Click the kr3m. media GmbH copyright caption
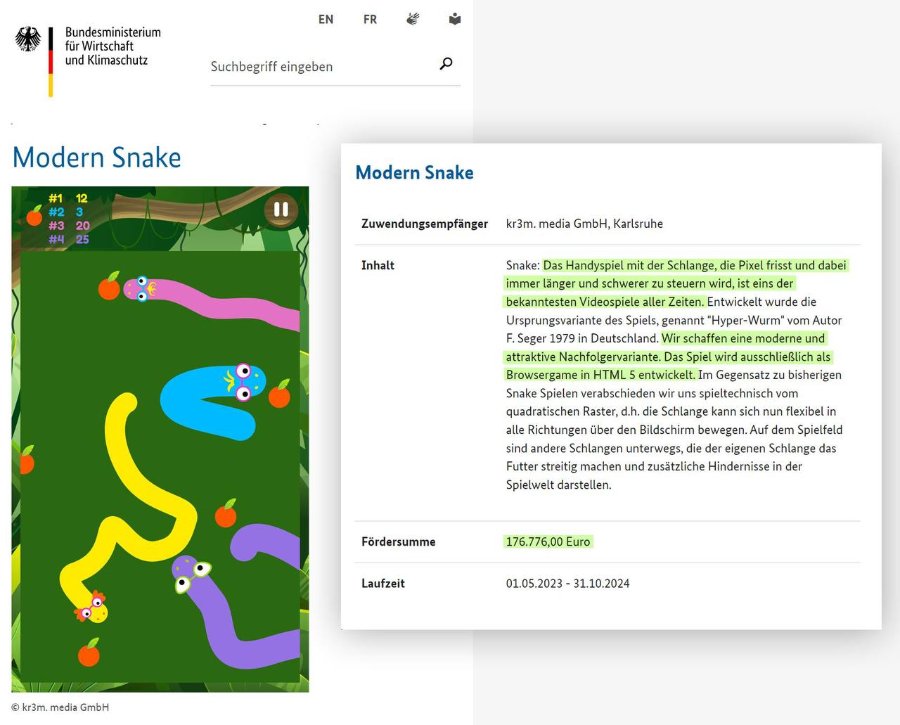Screen dimensions: 900x725 click(x=60, y=707)
